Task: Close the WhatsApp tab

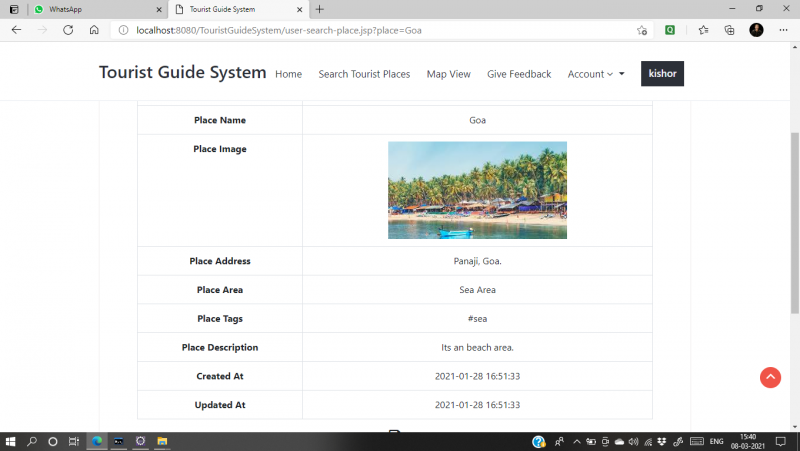Action: pyautogui.click(x=159, y=9)
